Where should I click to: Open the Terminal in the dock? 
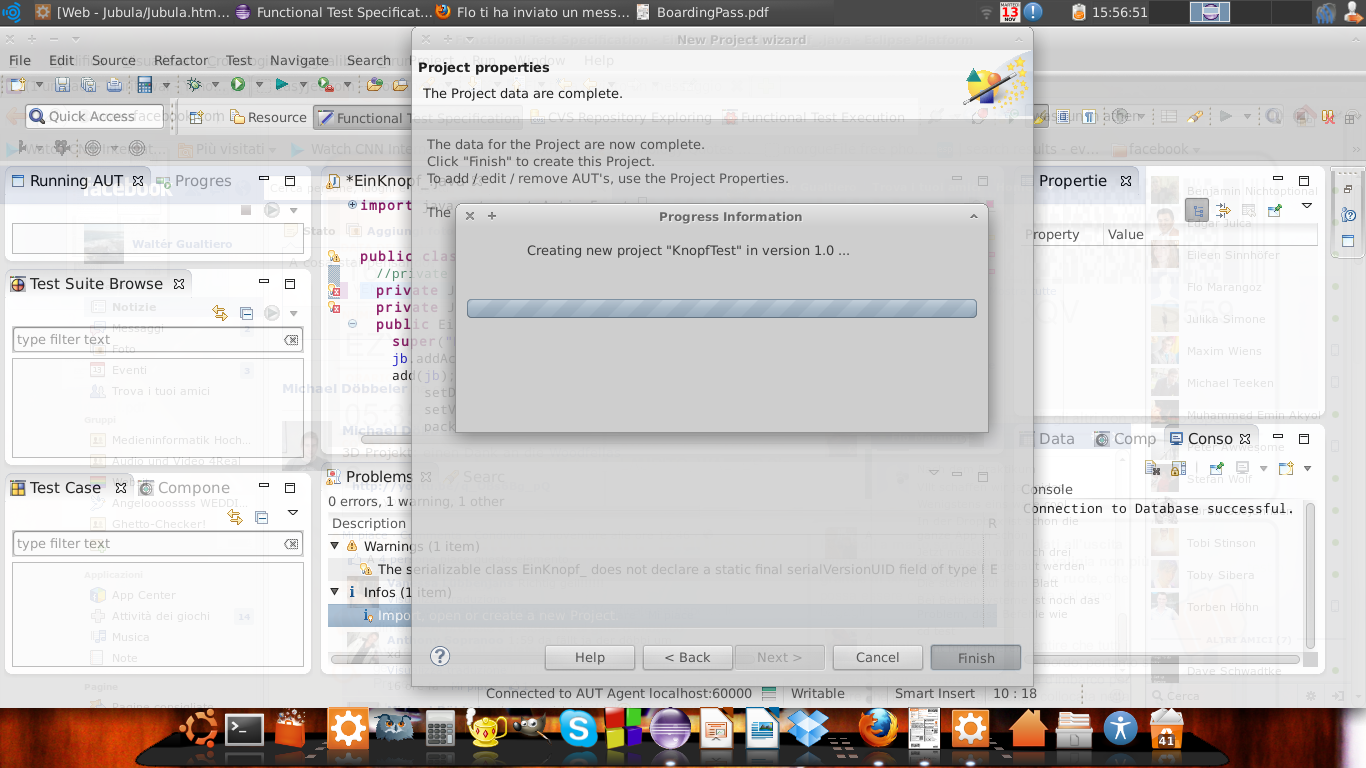243,729
